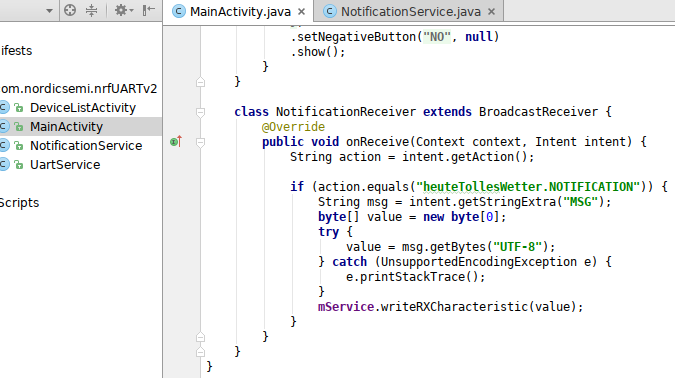Viewport: 675px width, 378px height.
Task: Click the "UTF-8" string literal
Action: (x=517, y=247)
